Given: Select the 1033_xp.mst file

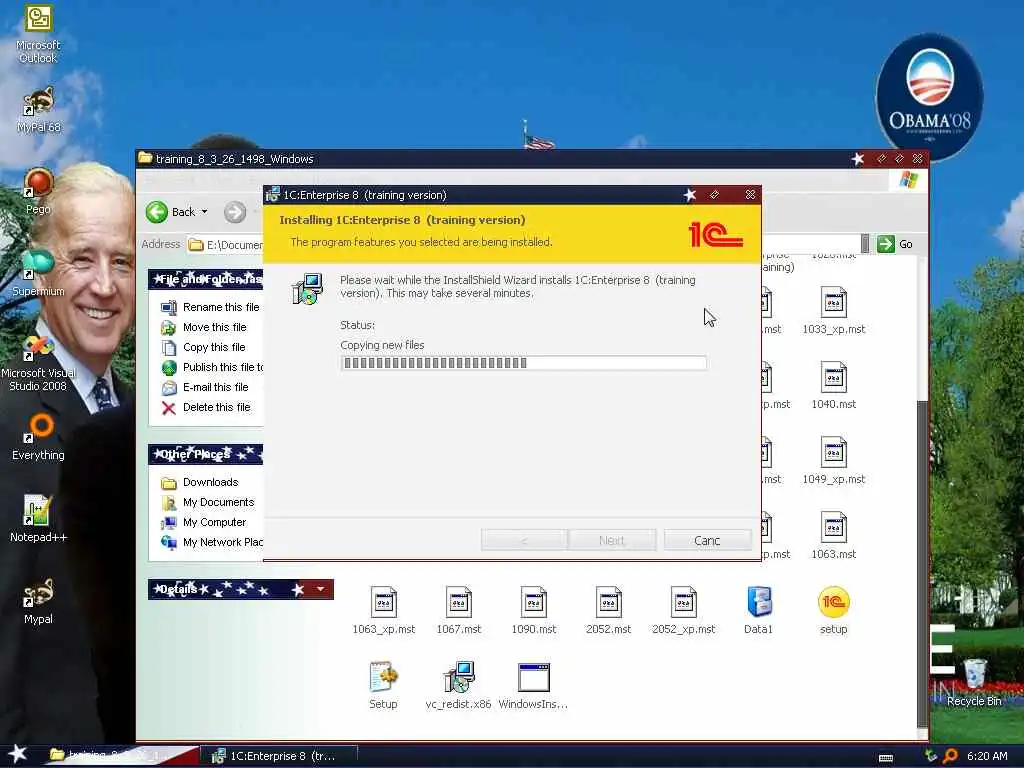Looking at the screenshot, I should [x=833, y=311].
